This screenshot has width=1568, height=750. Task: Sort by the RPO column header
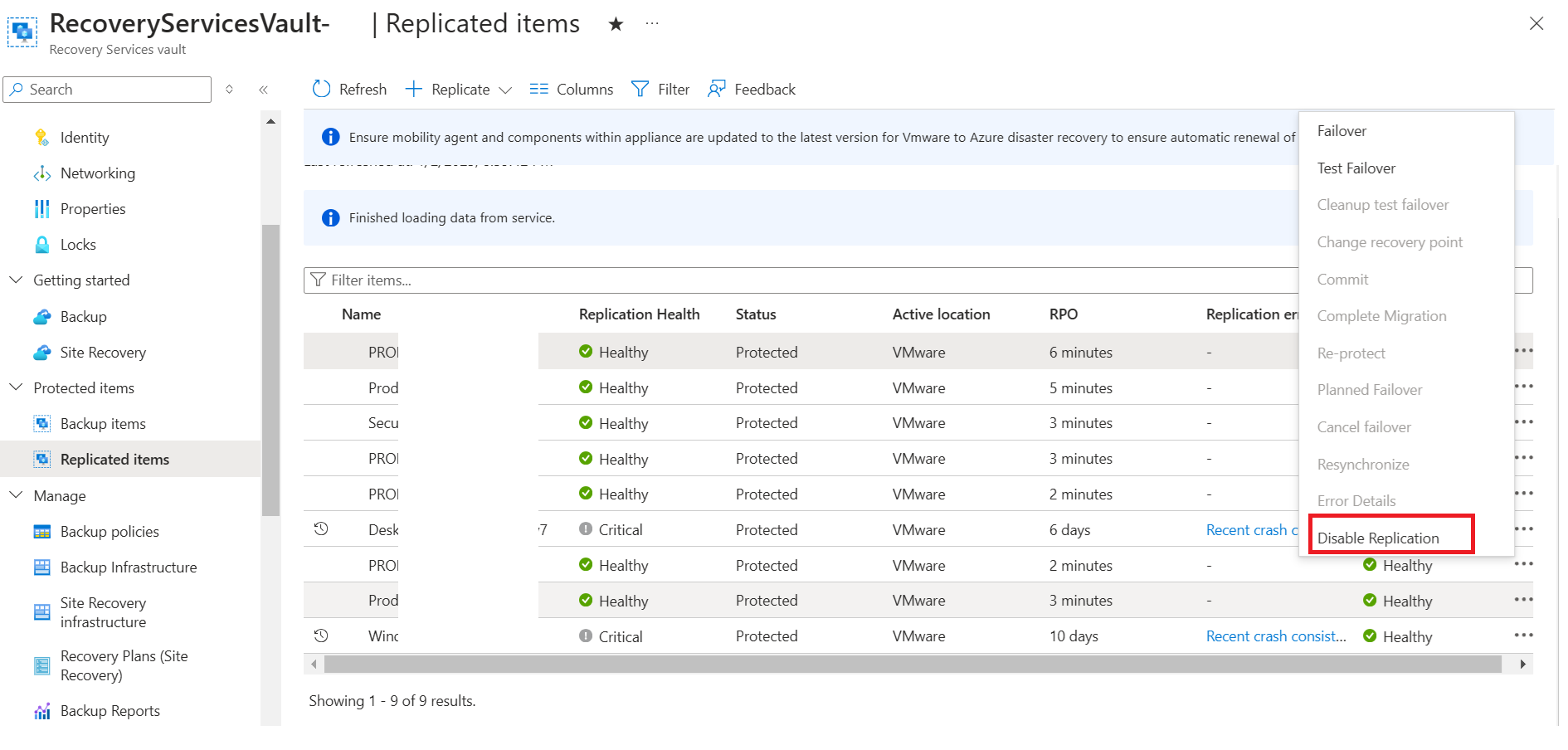pos(1064,314)
